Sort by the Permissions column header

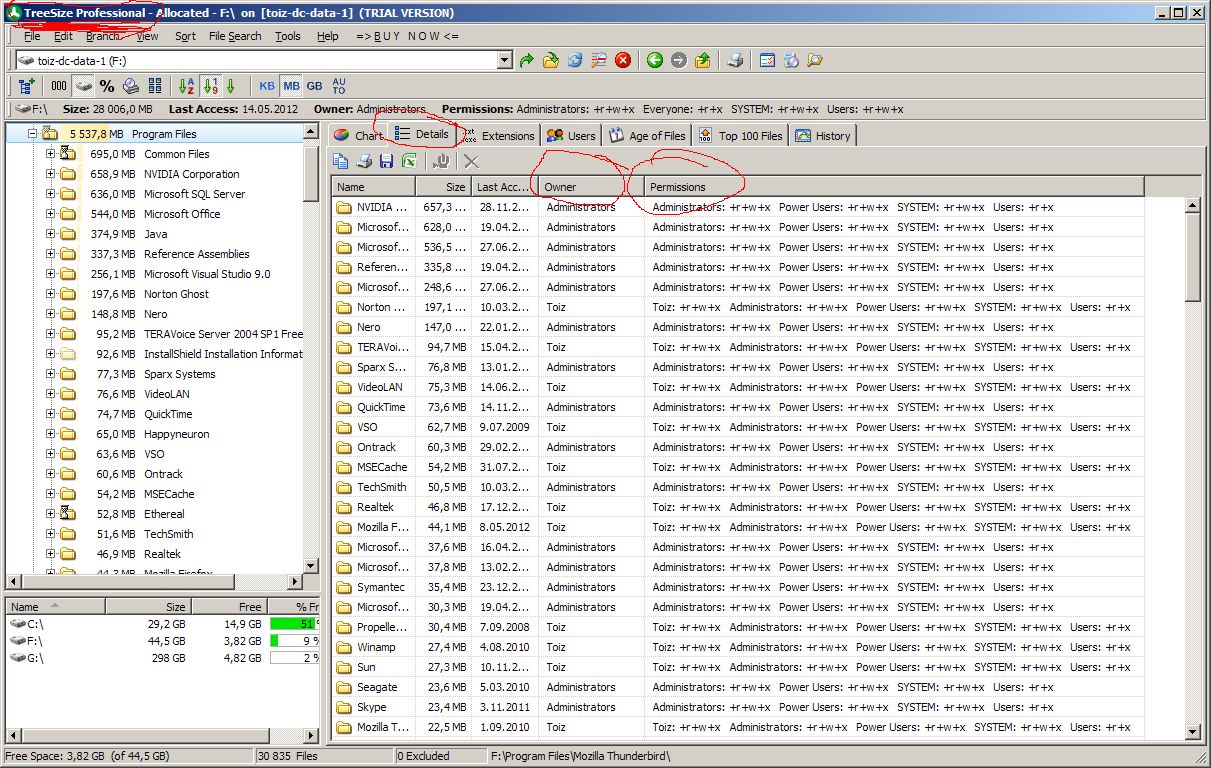[x=894, y=187]
